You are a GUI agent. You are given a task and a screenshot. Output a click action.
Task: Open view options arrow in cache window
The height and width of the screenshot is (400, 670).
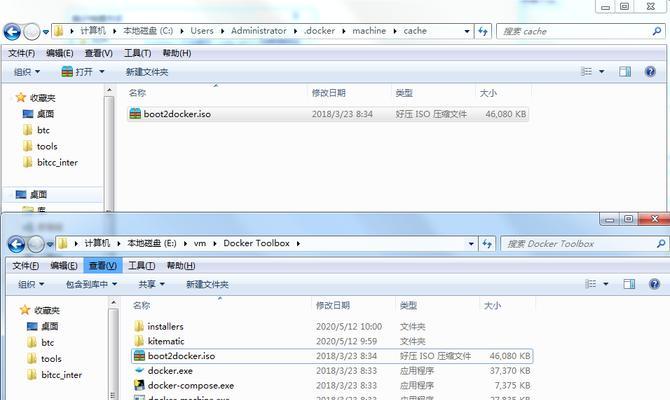tap(602, 71)
